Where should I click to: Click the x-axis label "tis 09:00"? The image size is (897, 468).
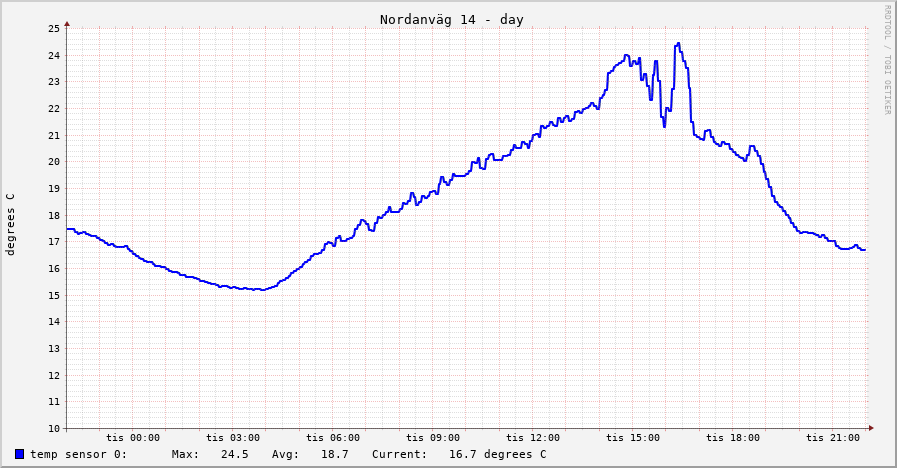pyautogui.click(x=433, y=438)
